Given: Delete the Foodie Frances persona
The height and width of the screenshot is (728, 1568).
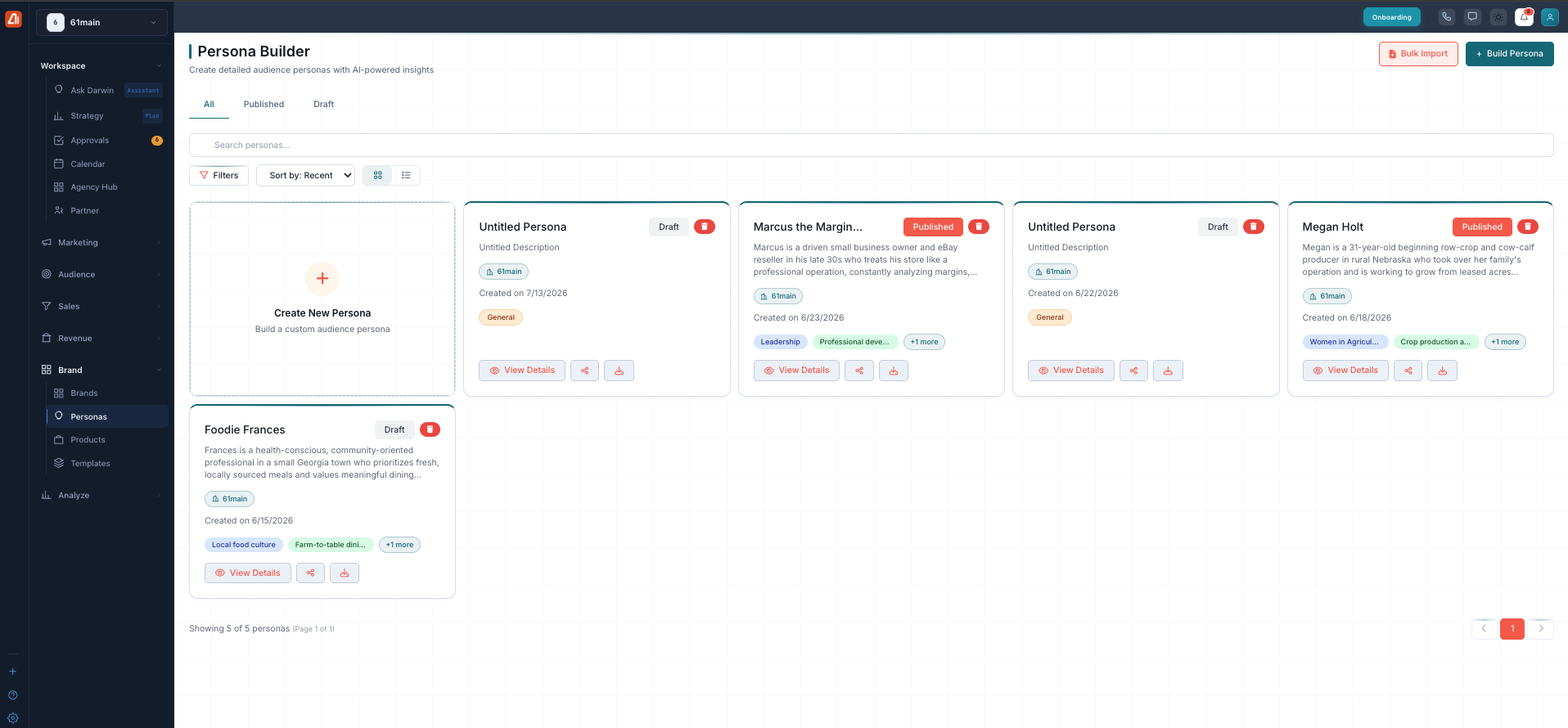Looking at the screenshot, I should (430, 429).
